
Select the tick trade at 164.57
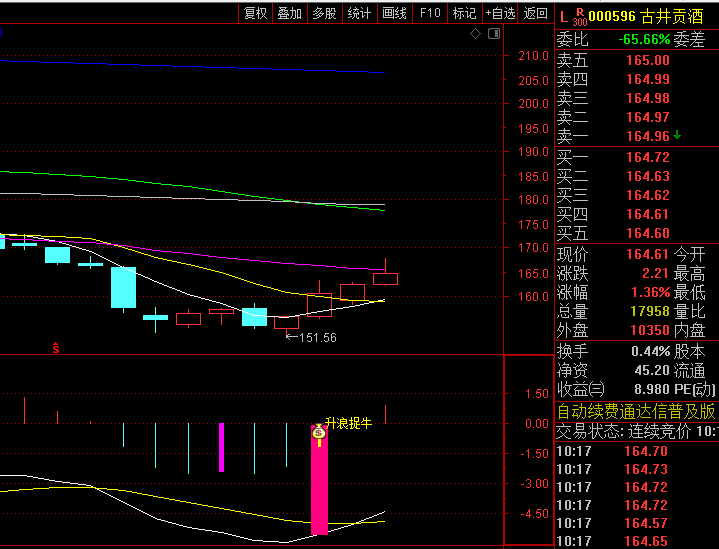[x=646, y=523]
